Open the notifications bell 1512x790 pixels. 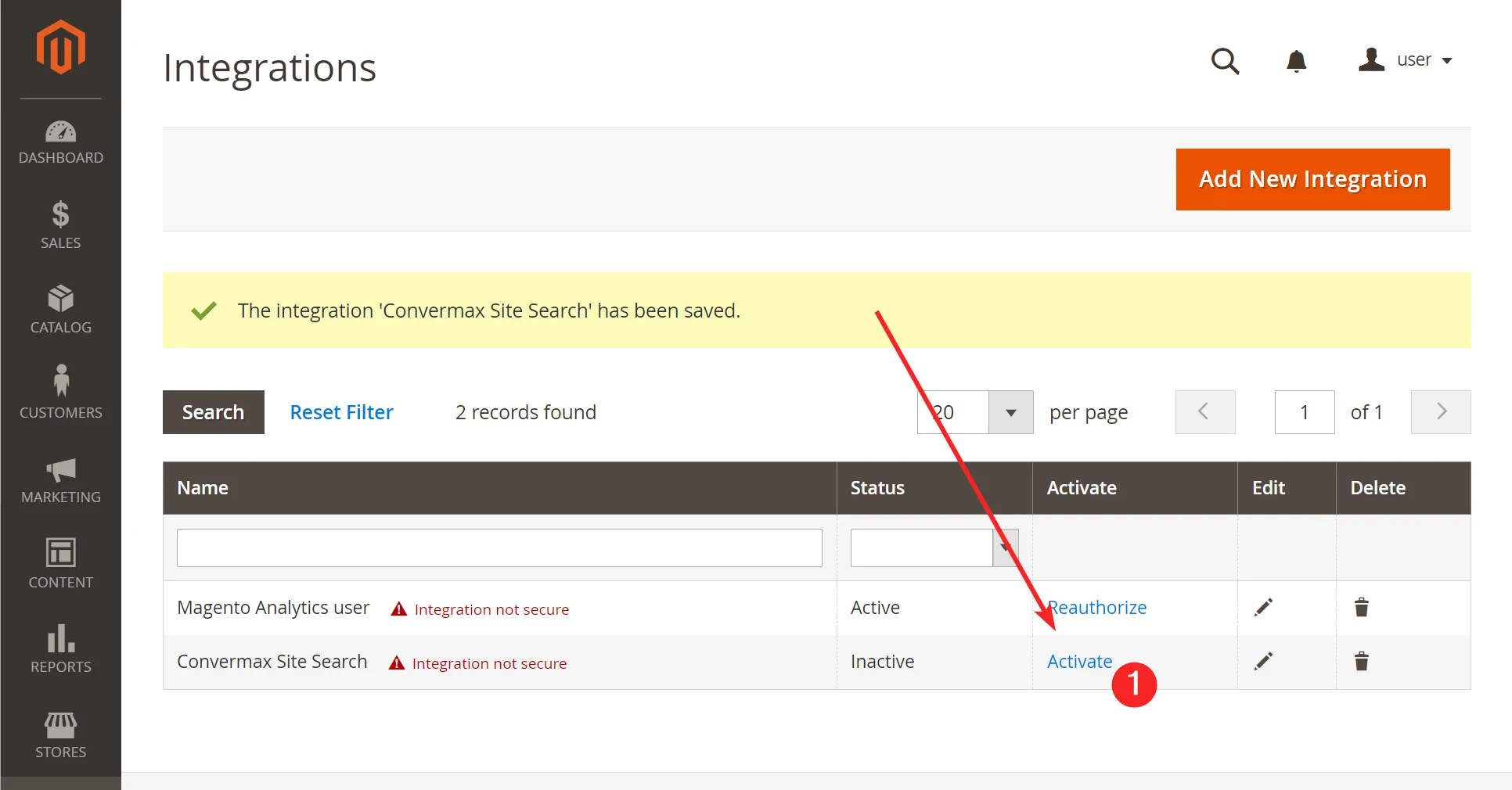1296,61
